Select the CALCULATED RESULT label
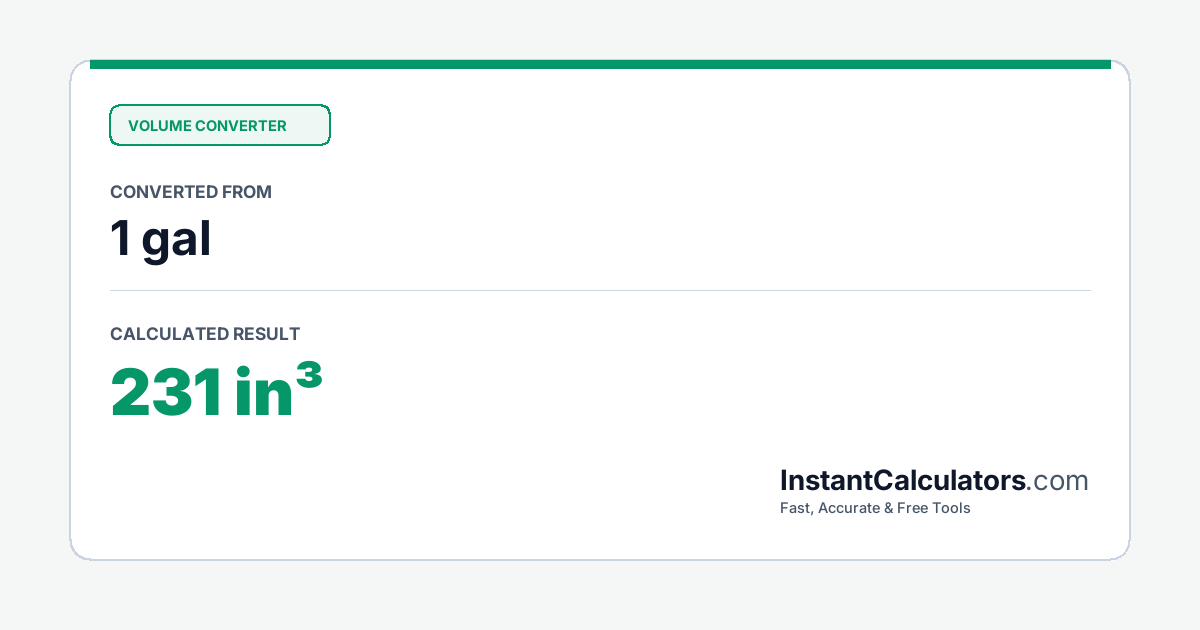1200x630 pixels. click(205, 334)
